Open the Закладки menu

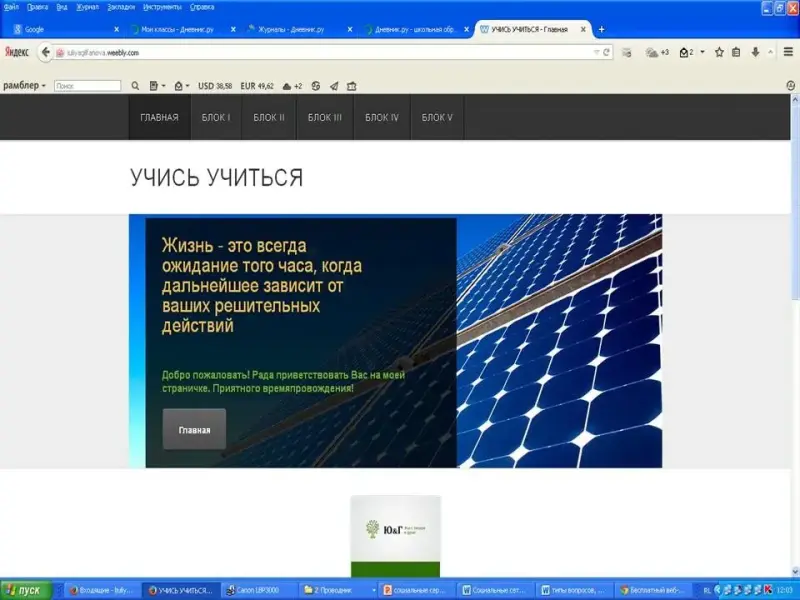coord(120,6)
